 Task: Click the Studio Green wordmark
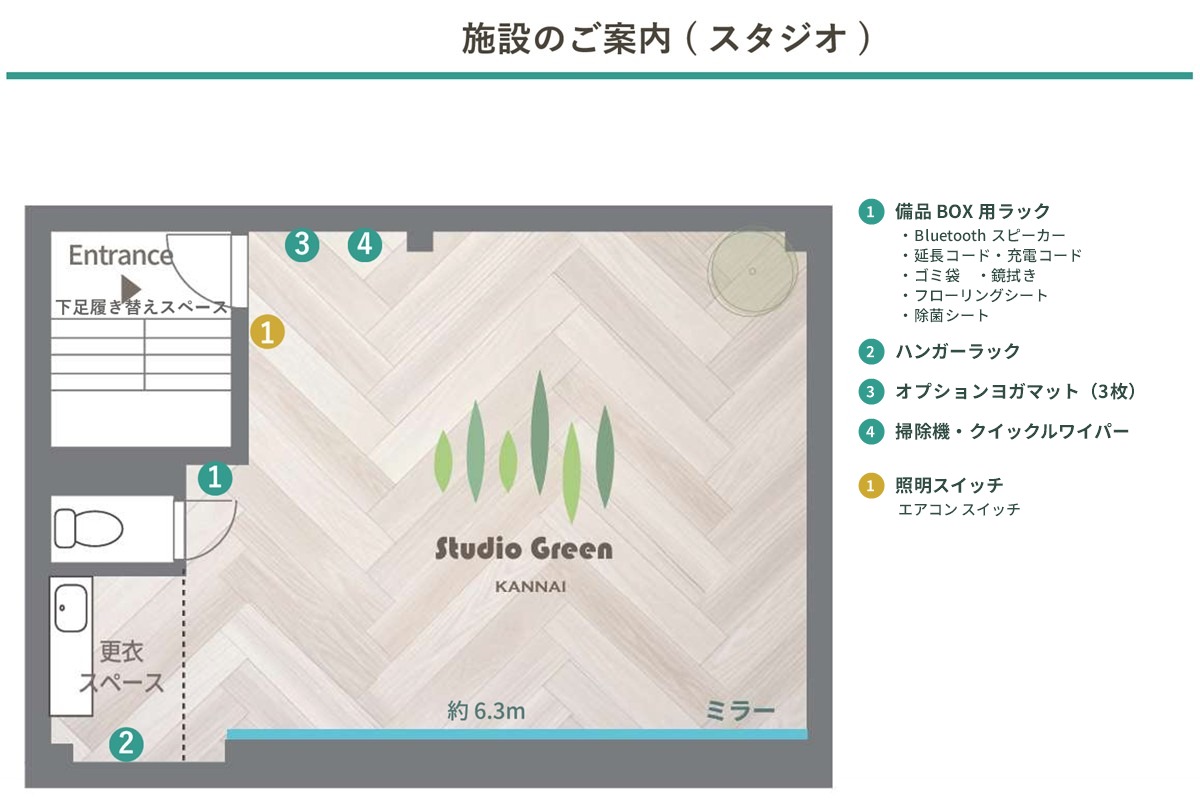pos(523,549)
